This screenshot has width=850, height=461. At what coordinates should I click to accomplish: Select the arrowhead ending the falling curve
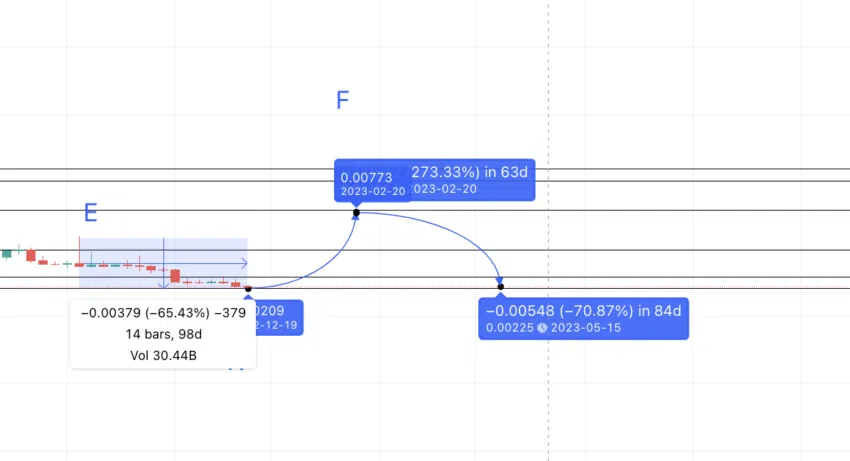coord(499,280)
